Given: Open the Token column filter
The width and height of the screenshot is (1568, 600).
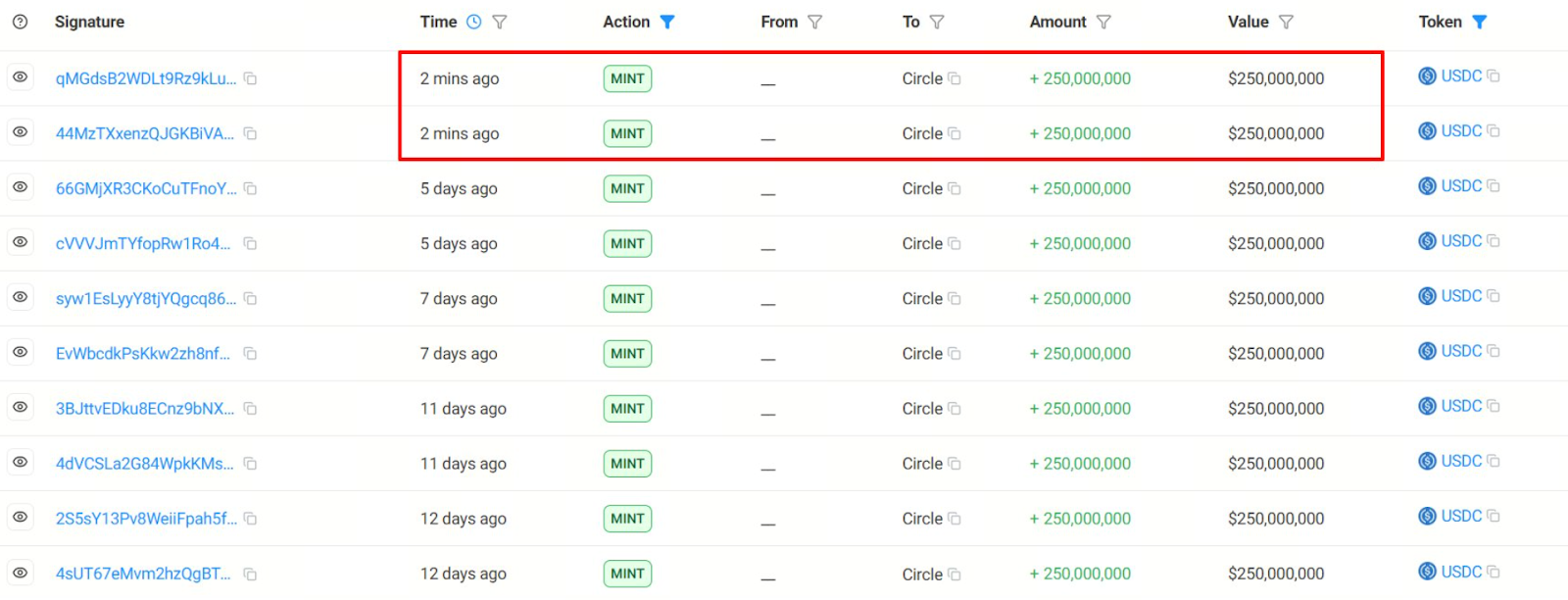Looking at the screenshot, I should 1480,22.
